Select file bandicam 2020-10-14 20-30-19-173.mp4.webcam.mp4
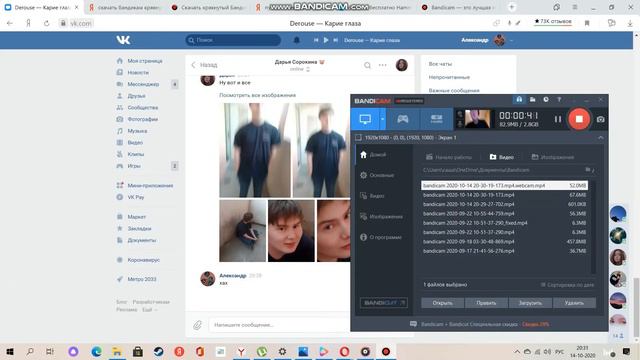This screenshot has height=360, width=640. point(504,185)
